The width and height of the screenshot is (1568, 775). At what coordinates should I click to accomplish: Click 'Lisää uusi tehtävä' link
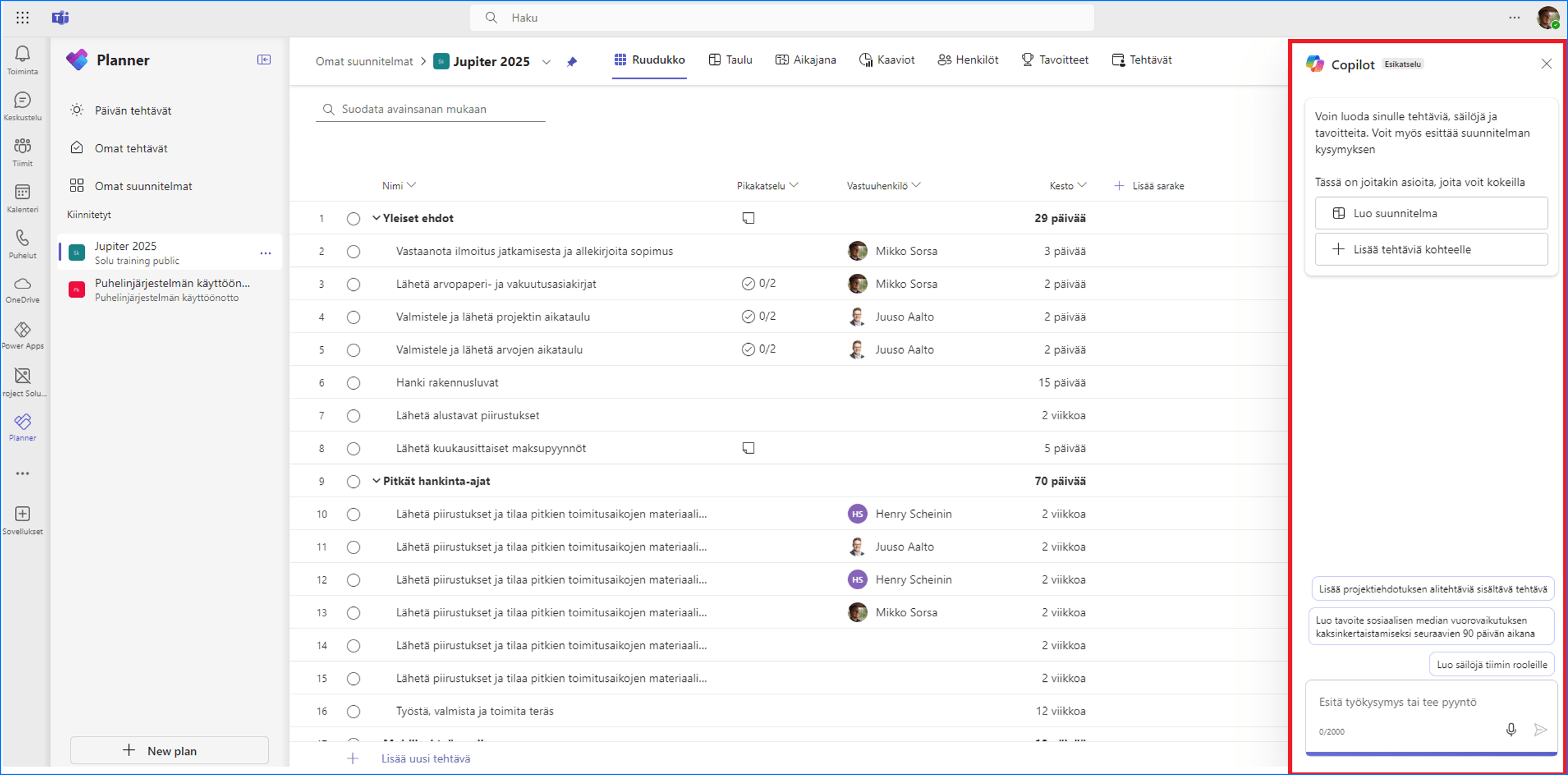coord(425,759)
